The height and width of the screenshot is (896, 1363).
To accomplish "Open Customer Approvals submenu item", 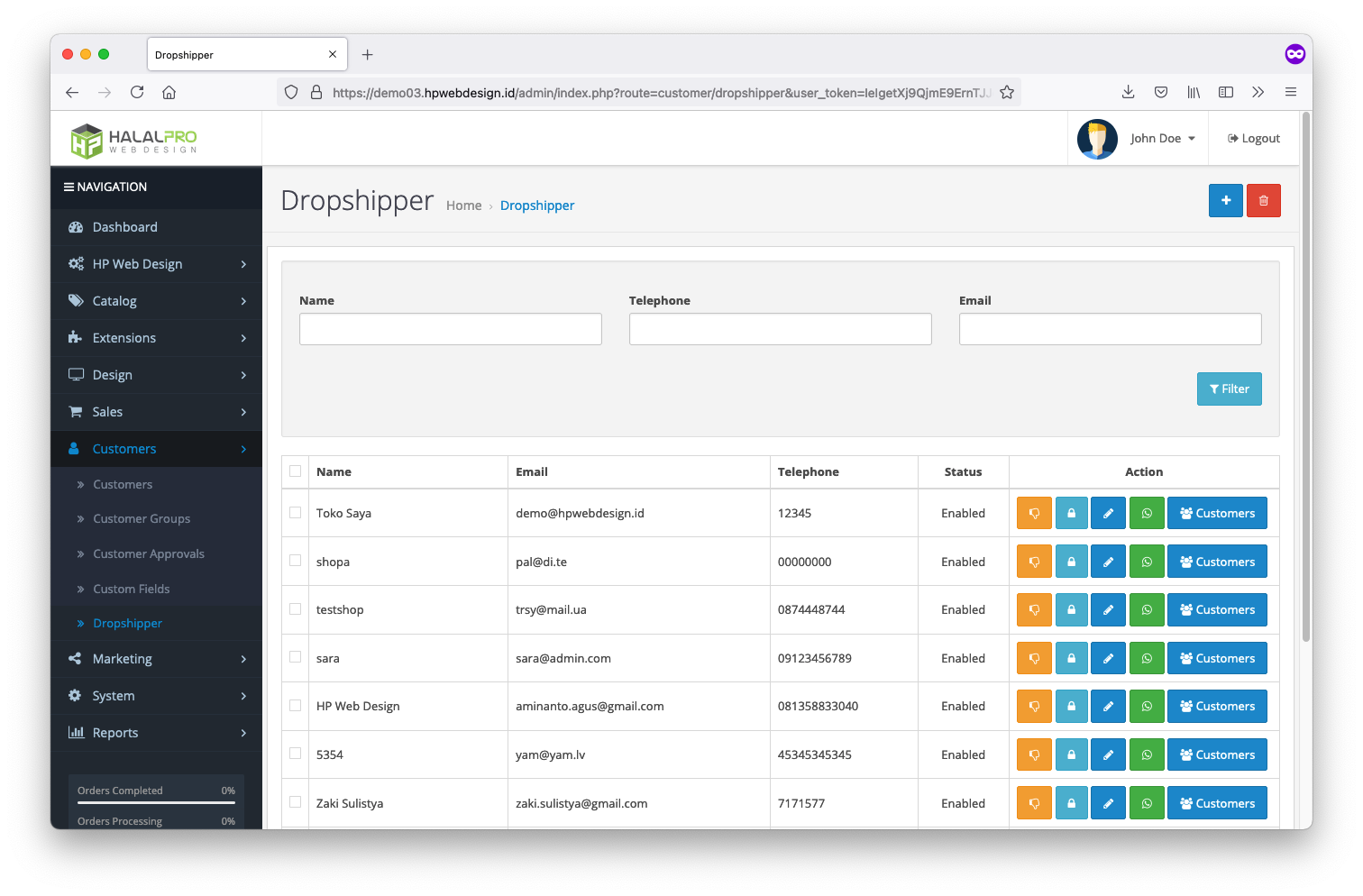I will tap(149, 554).
